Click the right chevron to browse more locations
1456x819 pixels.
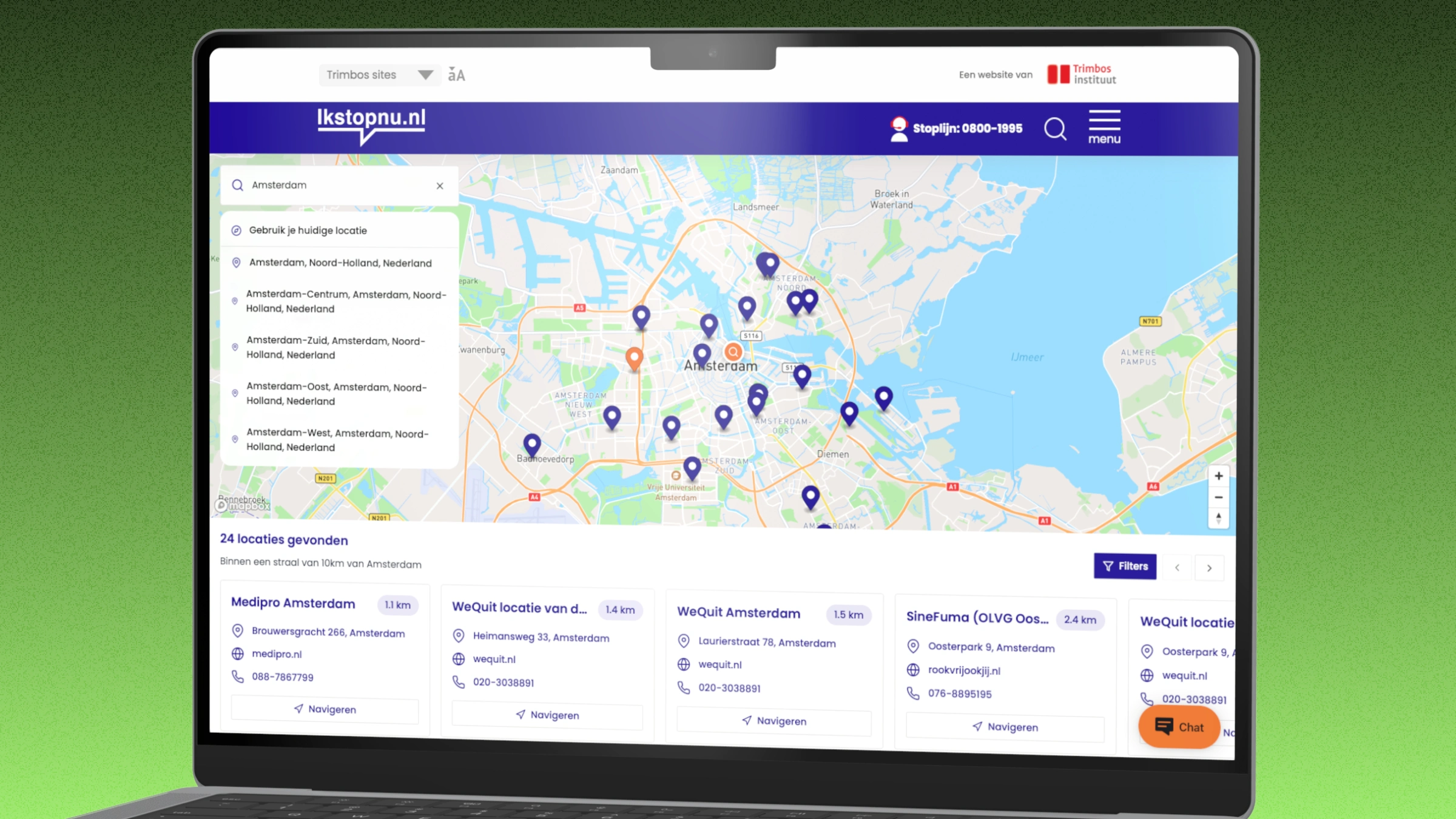[x=1209, y=567]
